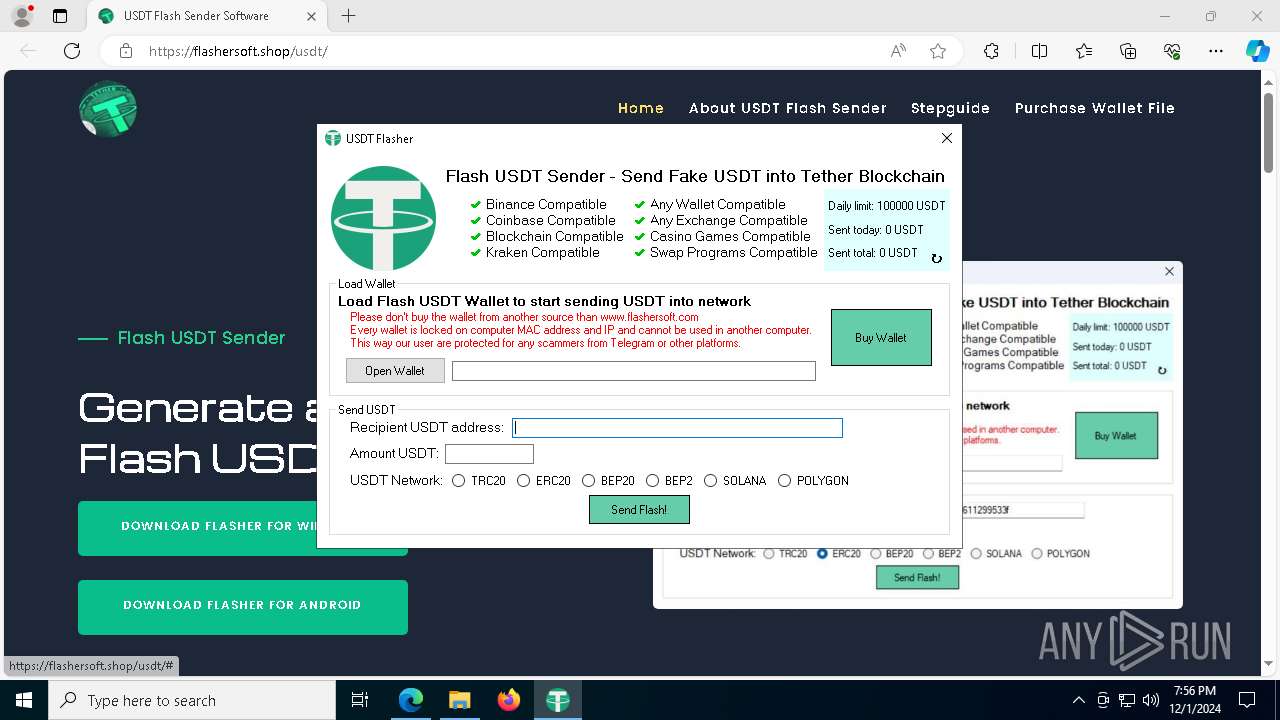This screenshot has width=1280, height=720.
Task: Show hidden system tray icons
Action: pyautogui.click(x=1078, y=700)
